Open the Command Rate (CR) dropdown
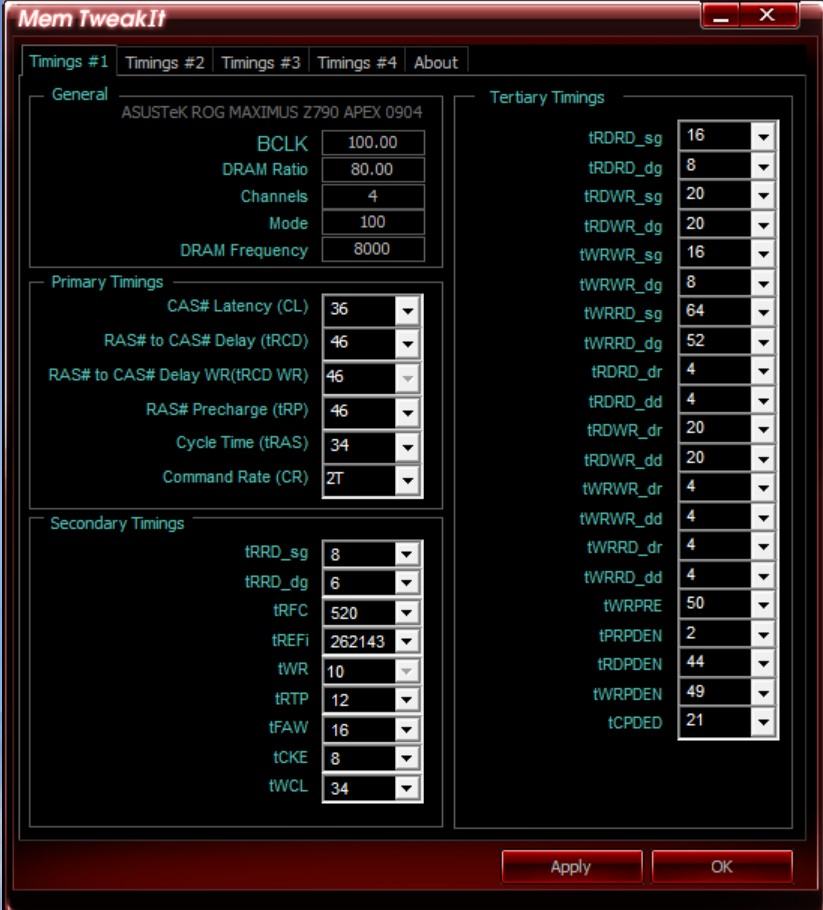The image size is (823, 910). pyautogui.click(x=407, y=480)
